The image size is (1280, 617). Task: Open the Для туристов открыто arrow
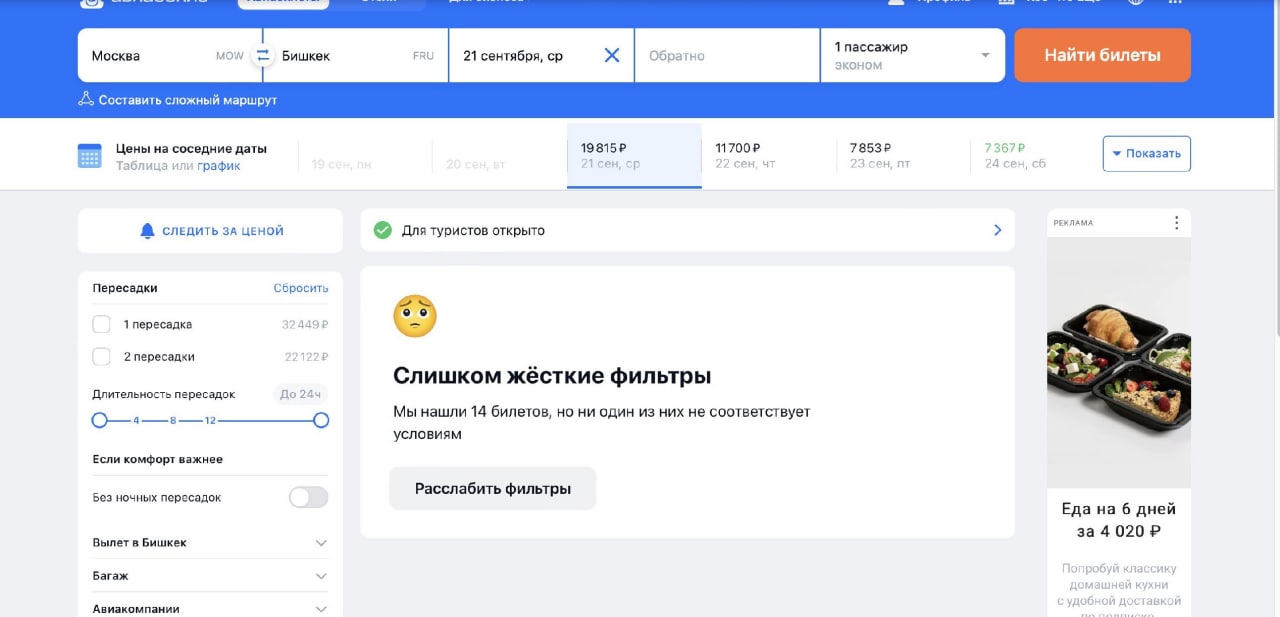(997, 230)
